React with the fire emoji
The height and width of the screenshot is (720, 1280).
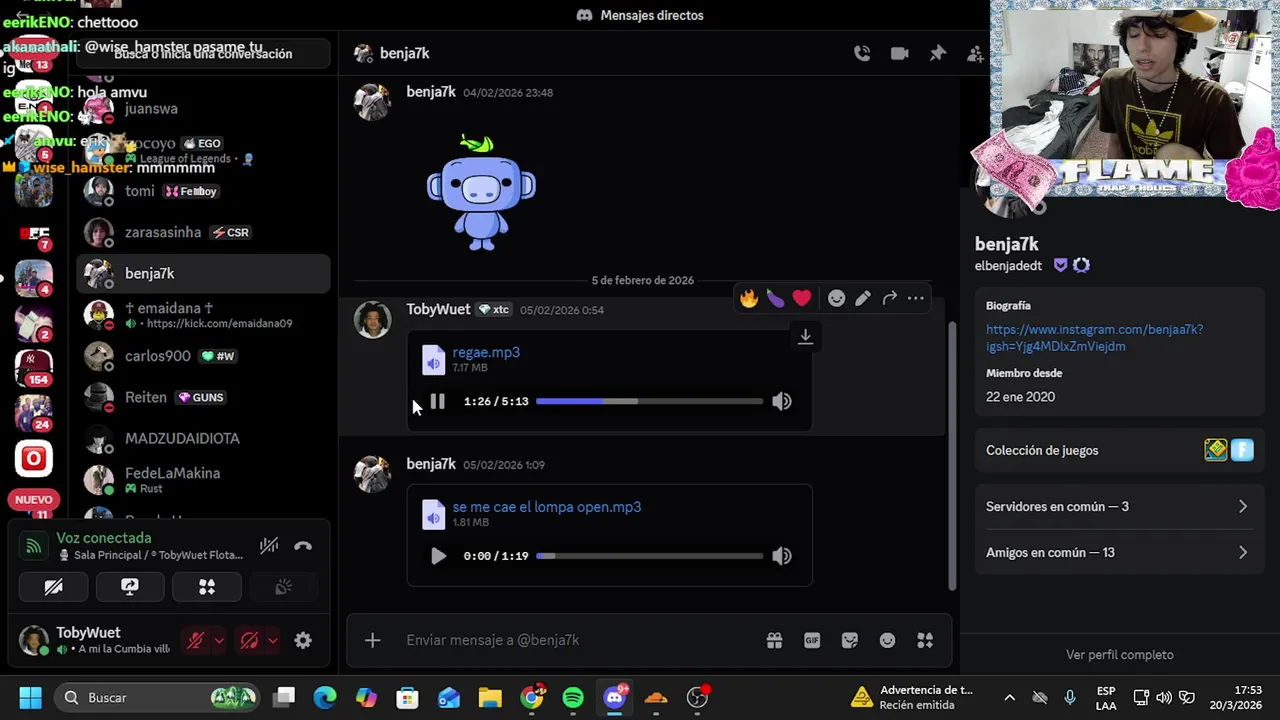749,298
